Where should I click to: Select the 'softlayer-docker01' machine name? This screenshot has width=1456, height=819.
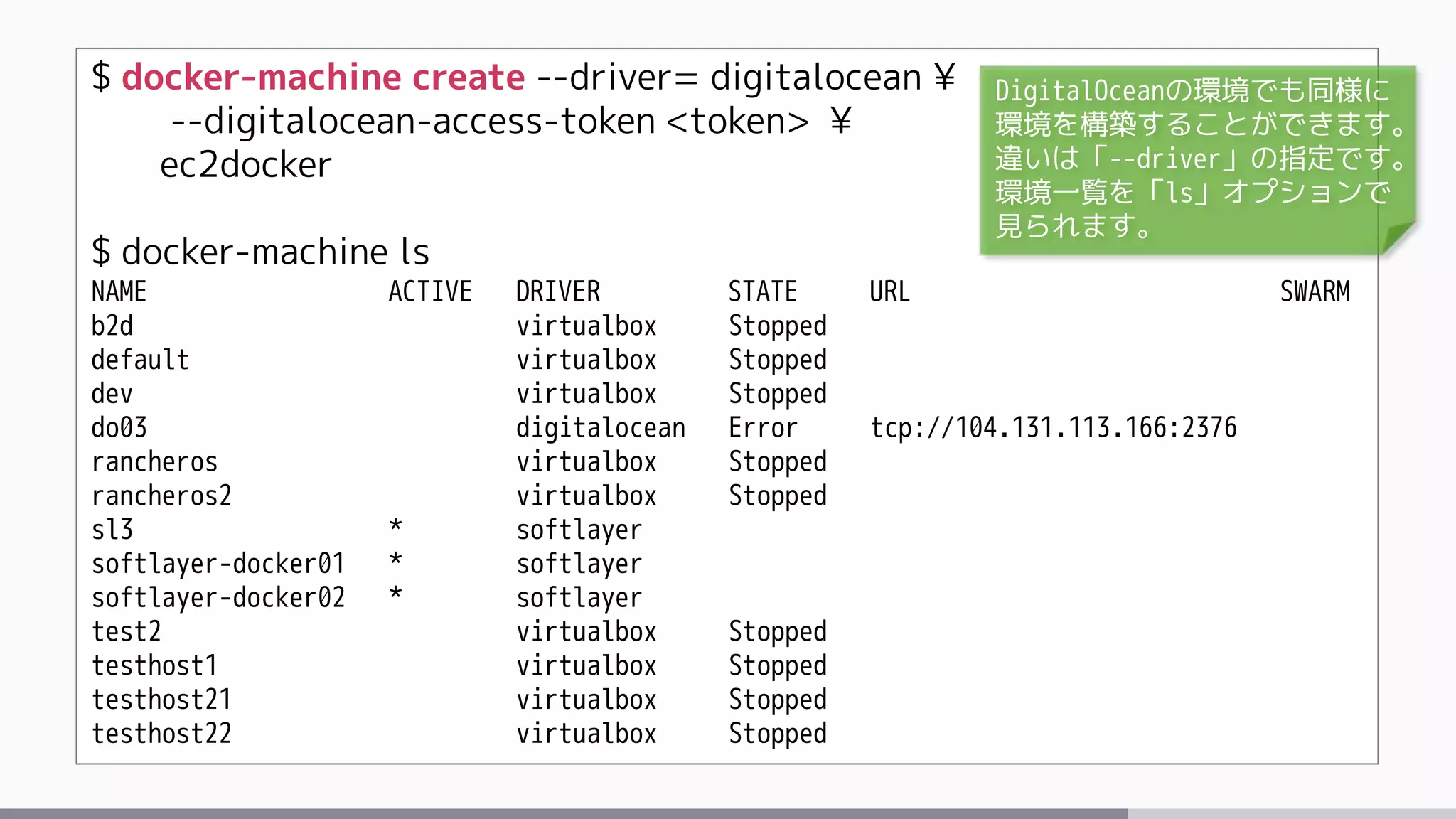[x=218, y=564]
